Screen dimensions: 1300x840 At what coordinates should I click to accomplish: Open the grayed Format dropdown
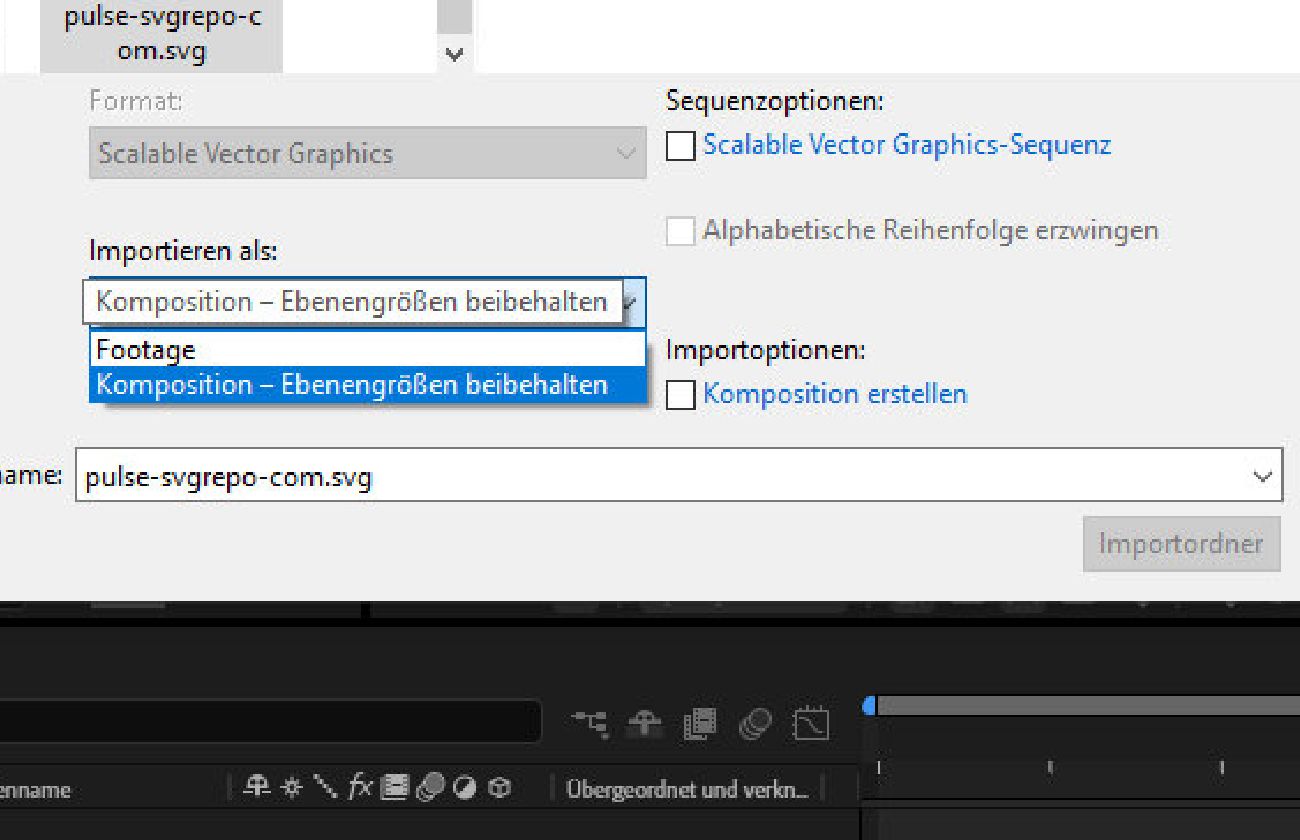pos(626,153)
